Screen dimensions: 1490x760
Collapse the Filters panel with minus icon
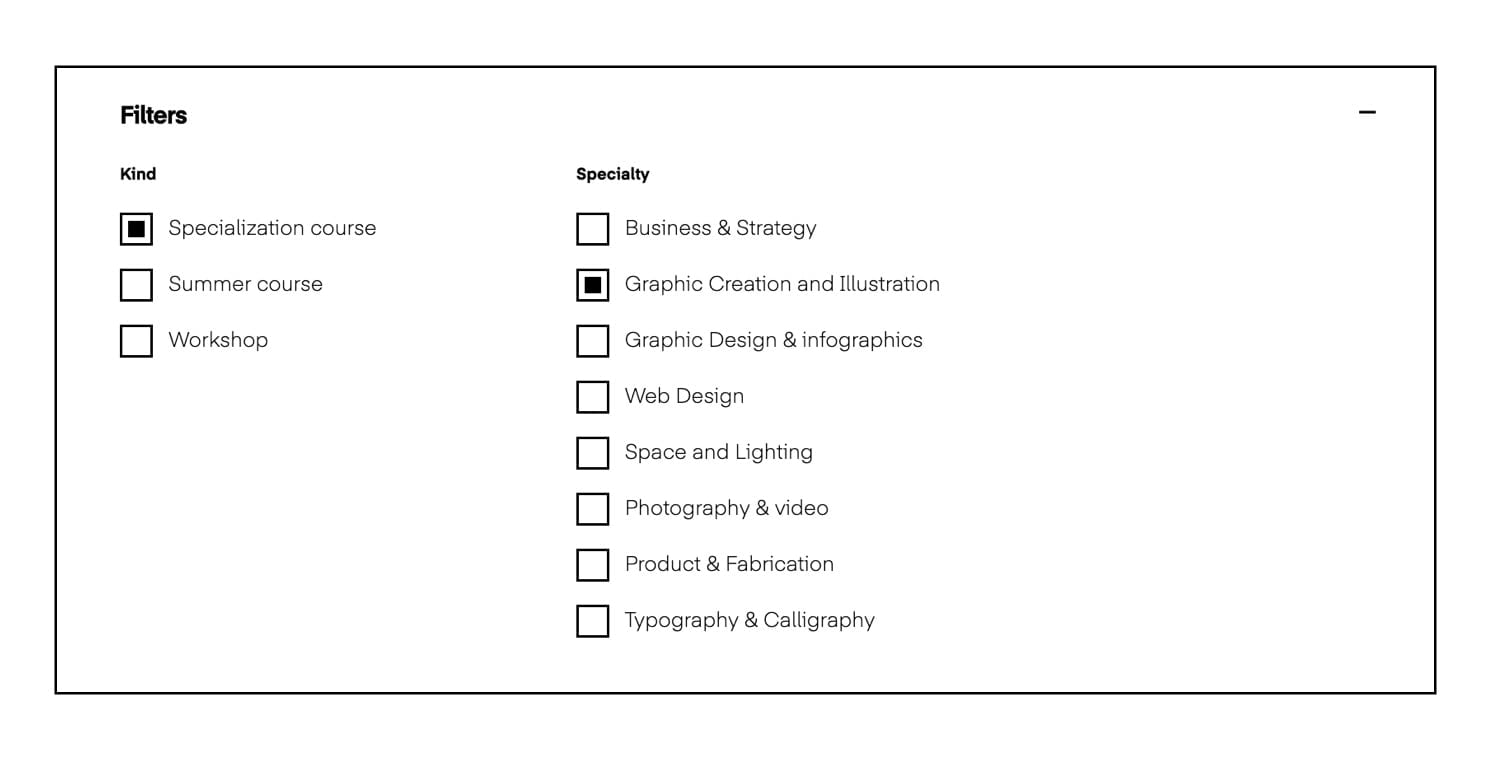tap(1367, 113)
